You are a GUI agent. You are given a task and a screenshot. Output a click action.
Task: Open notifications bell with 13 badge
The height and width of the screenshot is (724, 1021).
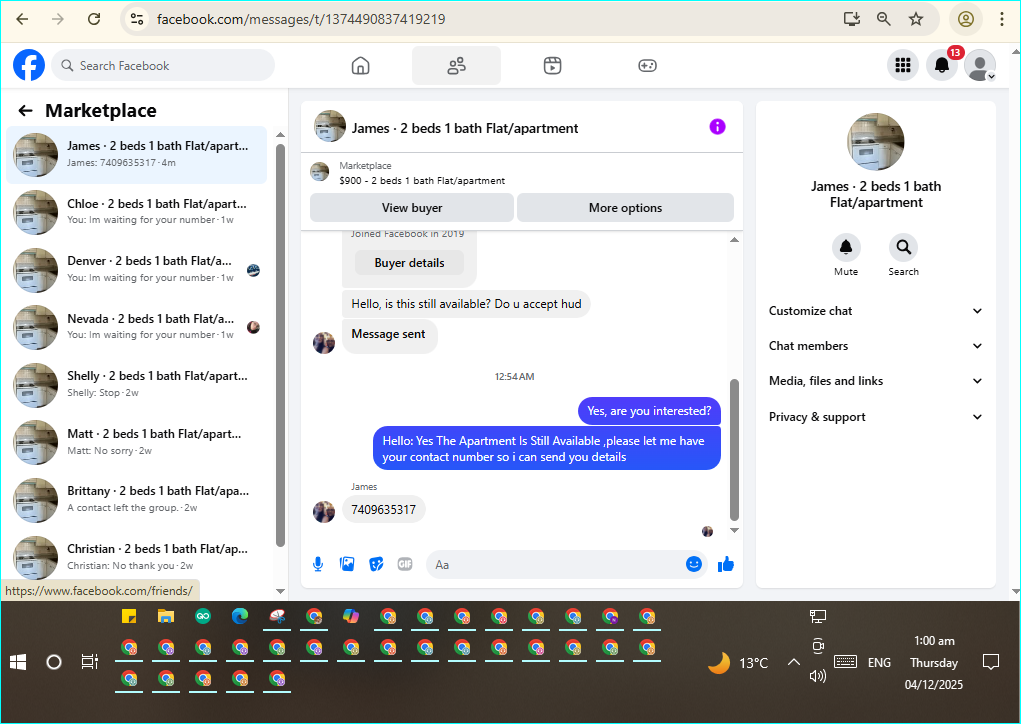(942, 65)
